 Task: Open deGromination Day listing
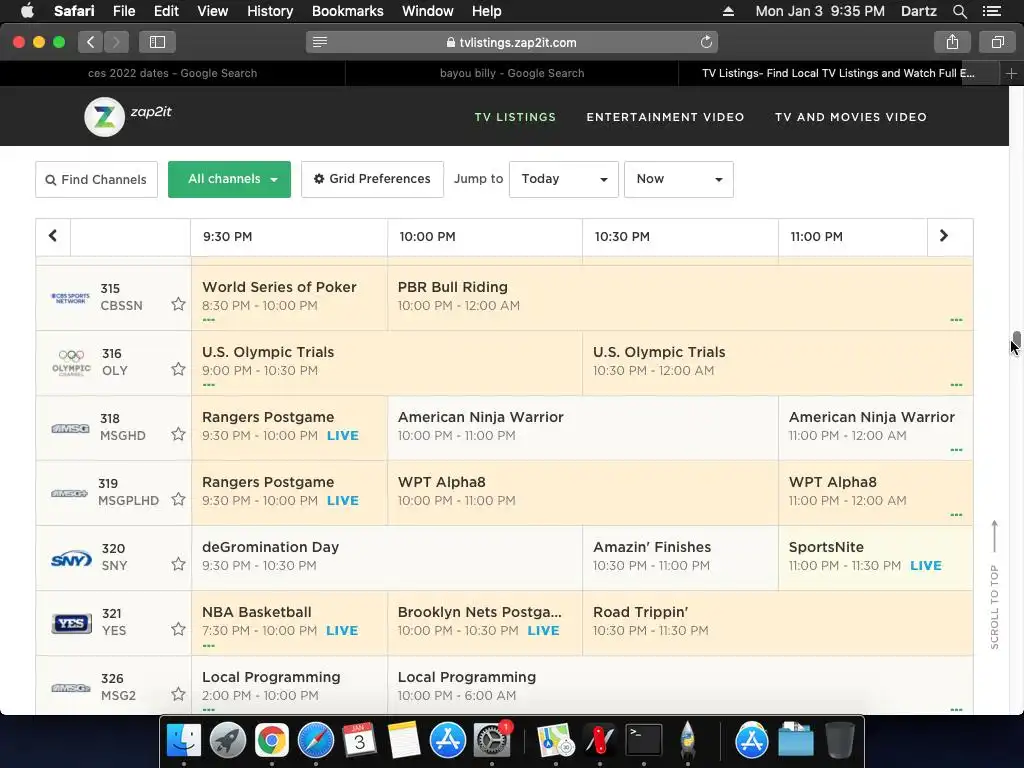pyautogui.click(x=387, y=558)
